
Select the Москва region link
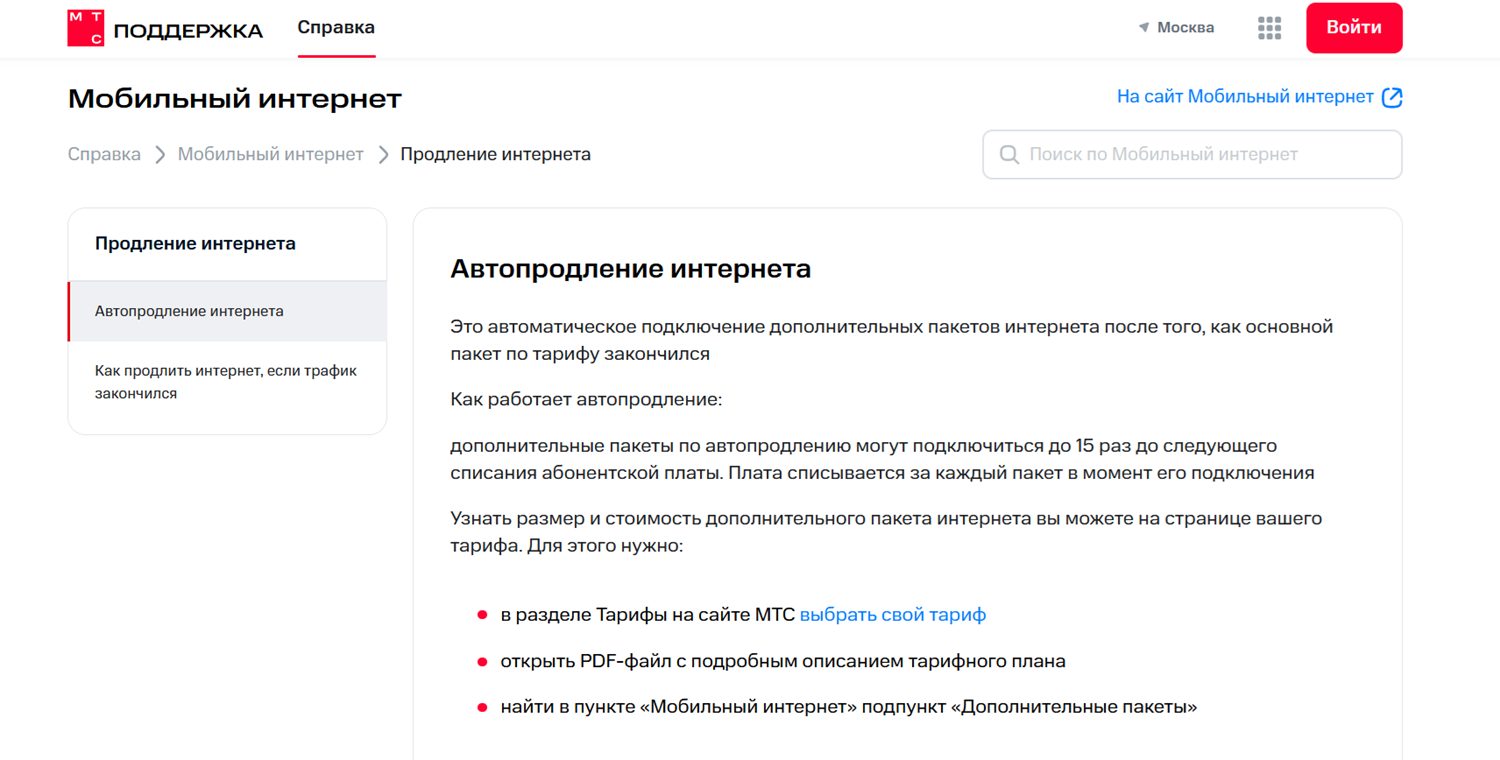[1185, 28]
